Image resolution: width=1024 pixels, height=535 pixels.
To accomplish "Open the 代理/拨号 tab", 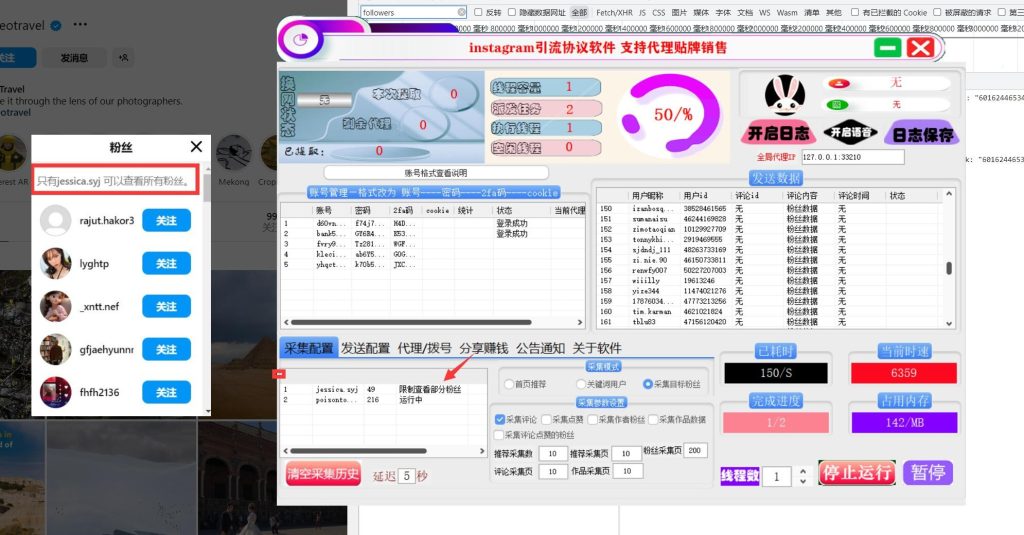I will (425, 348).
